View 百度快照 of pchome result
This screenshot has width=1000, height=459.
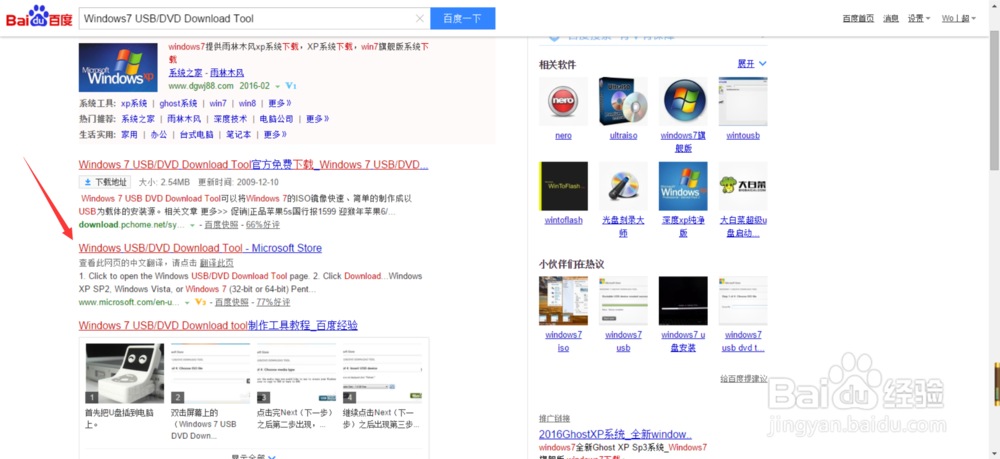tap(221, 225)
